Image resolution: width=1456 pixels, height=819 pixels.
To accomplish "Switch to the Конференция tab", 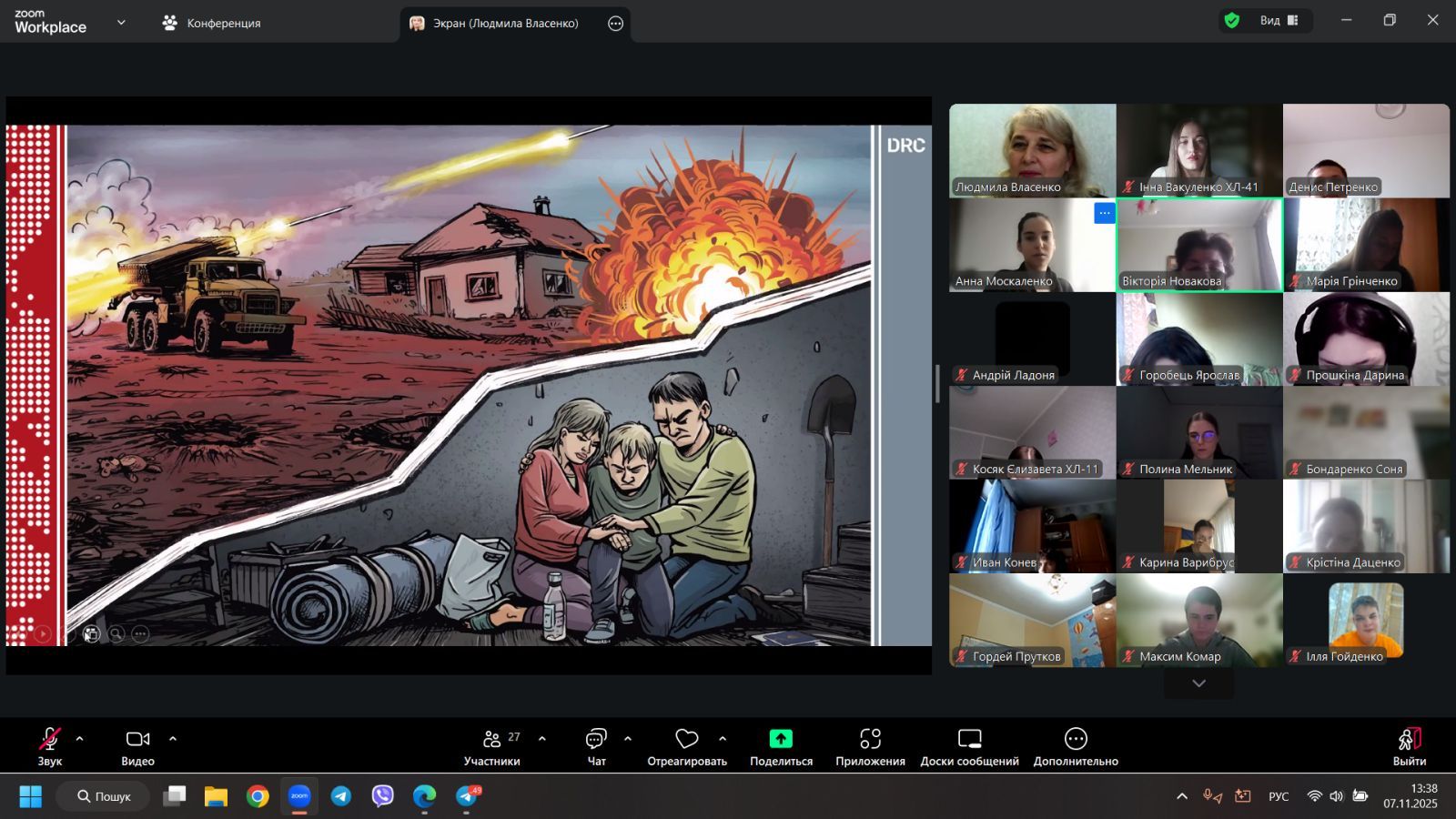I will point(212,24).
